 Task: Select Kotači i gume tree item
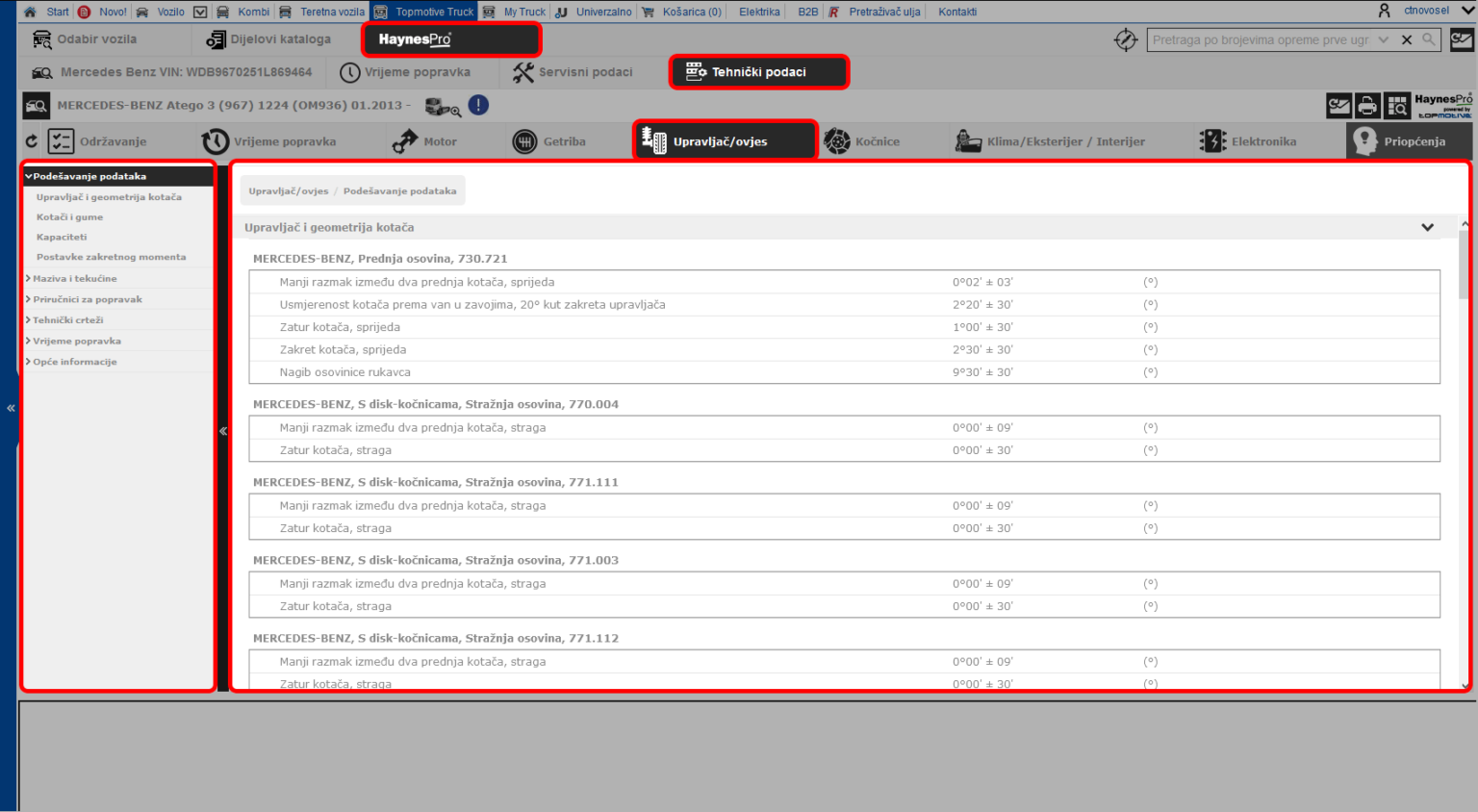pyautogui.click(x=69, y=217)
